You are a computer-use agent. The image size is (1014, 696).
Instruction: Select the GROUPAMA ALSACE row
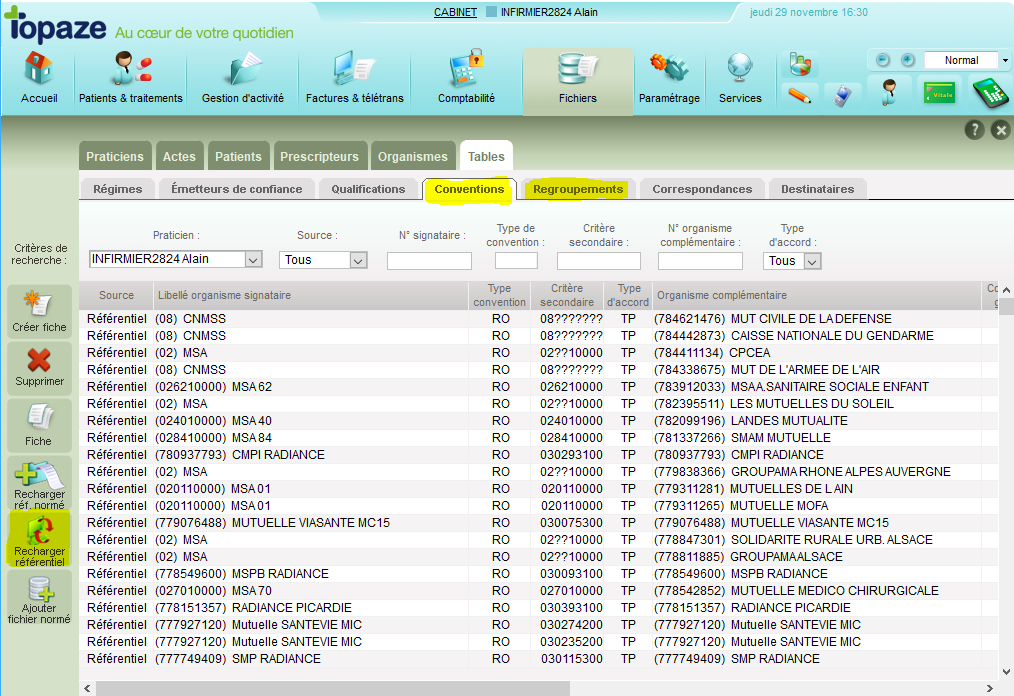(x=539, y=556)
